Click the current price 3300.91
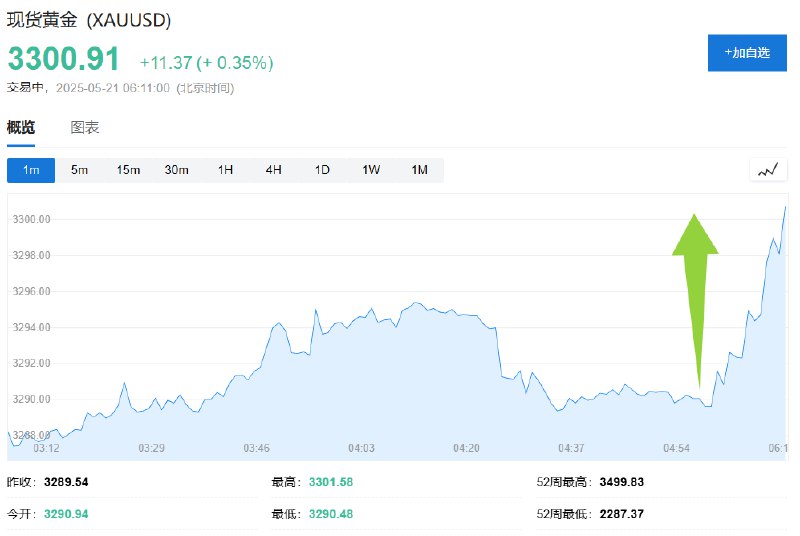Image resolution: width=800 pixels, height=536 pixels. click(63, 58)
